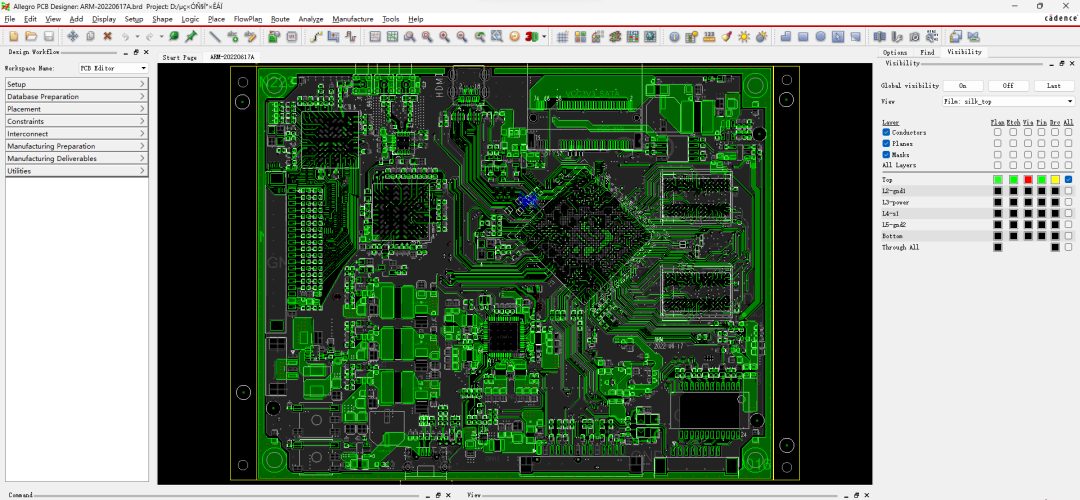Open the color palette icon
This screenshot has width=1080, height=500.
click(x=580, y=37)
